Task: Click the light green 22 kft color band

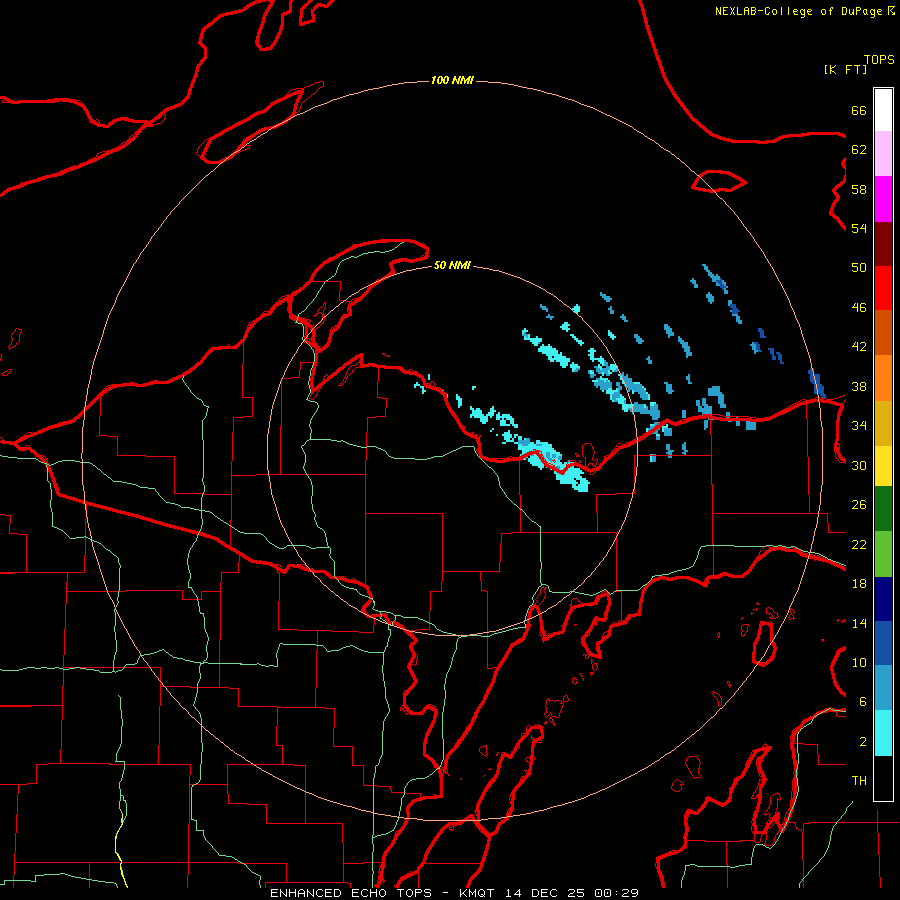Action: 883,554
